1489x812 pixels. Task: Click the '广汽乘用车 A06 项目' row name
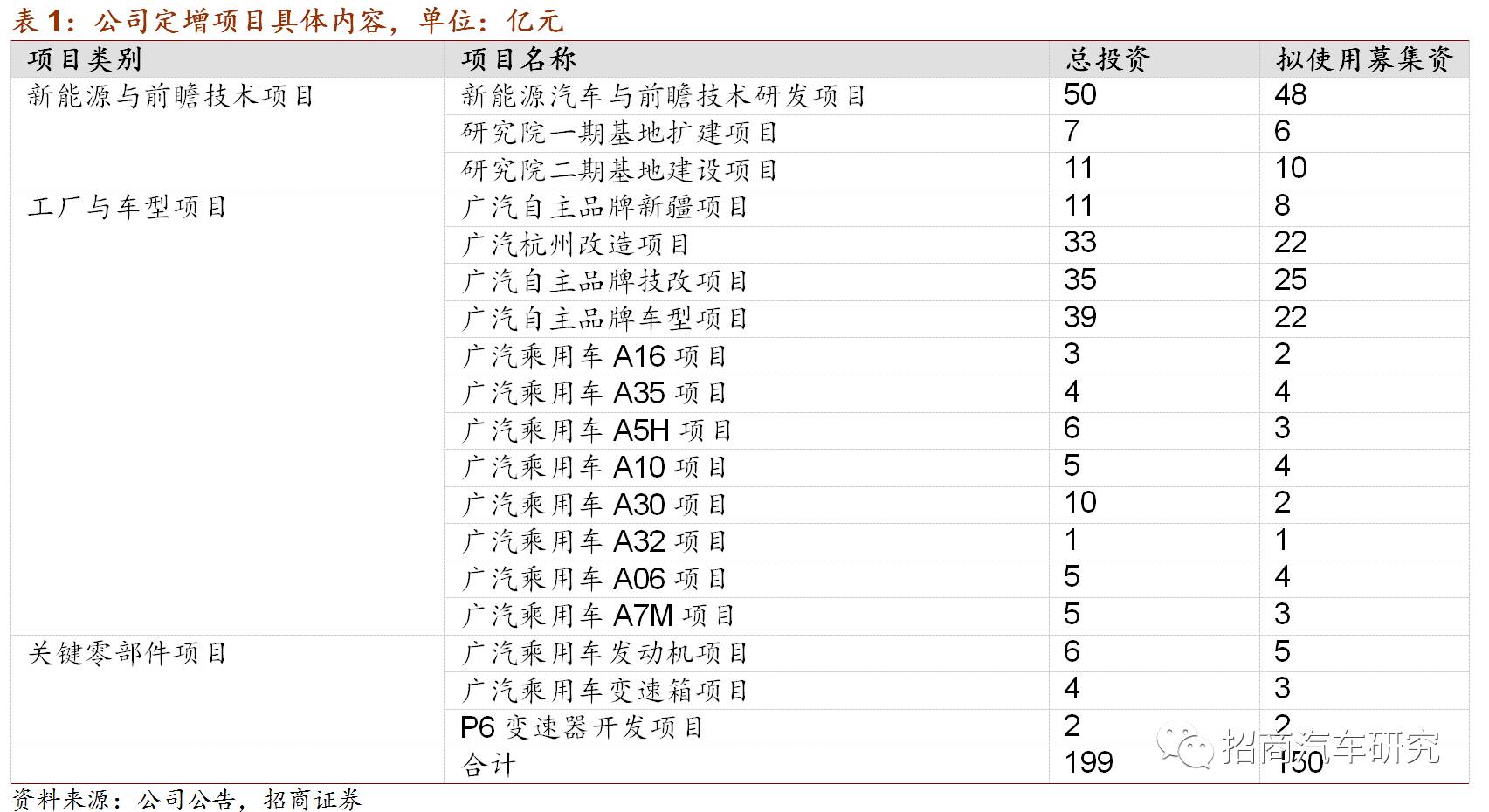click(594, 579)
